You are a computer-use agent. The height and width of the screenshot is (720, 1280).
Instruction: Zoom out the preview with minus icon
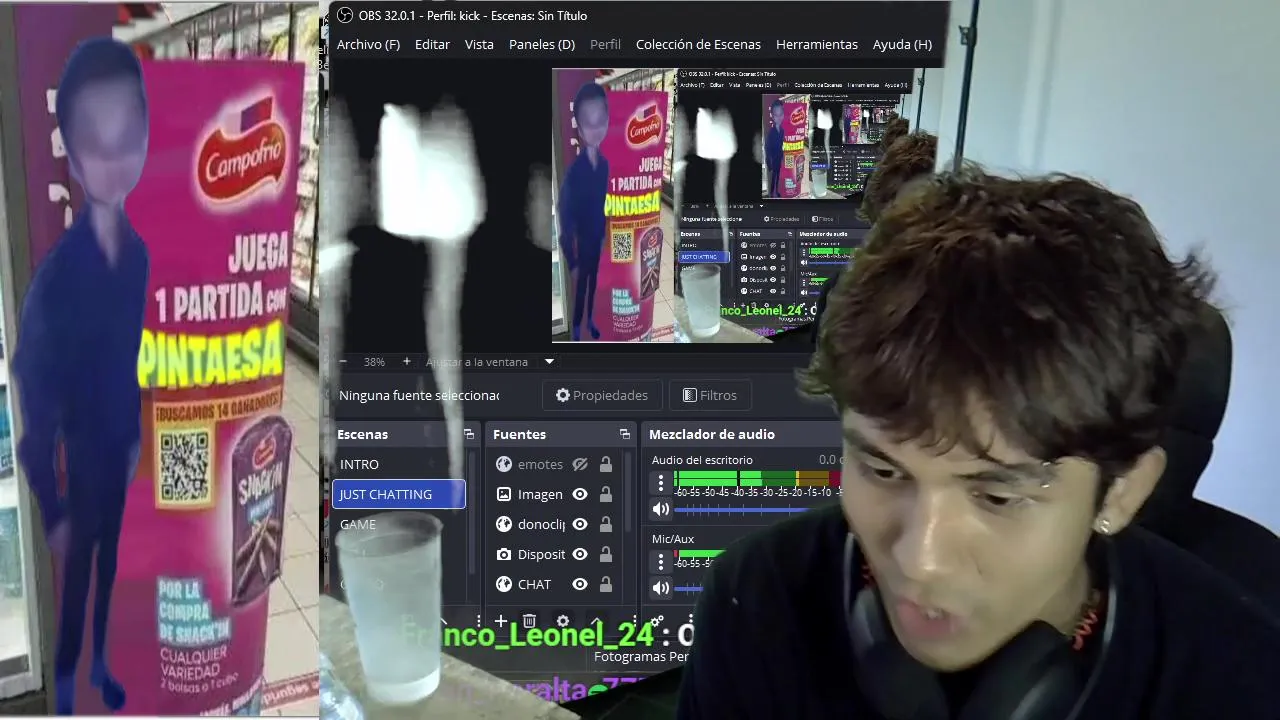tap(343, 361)
